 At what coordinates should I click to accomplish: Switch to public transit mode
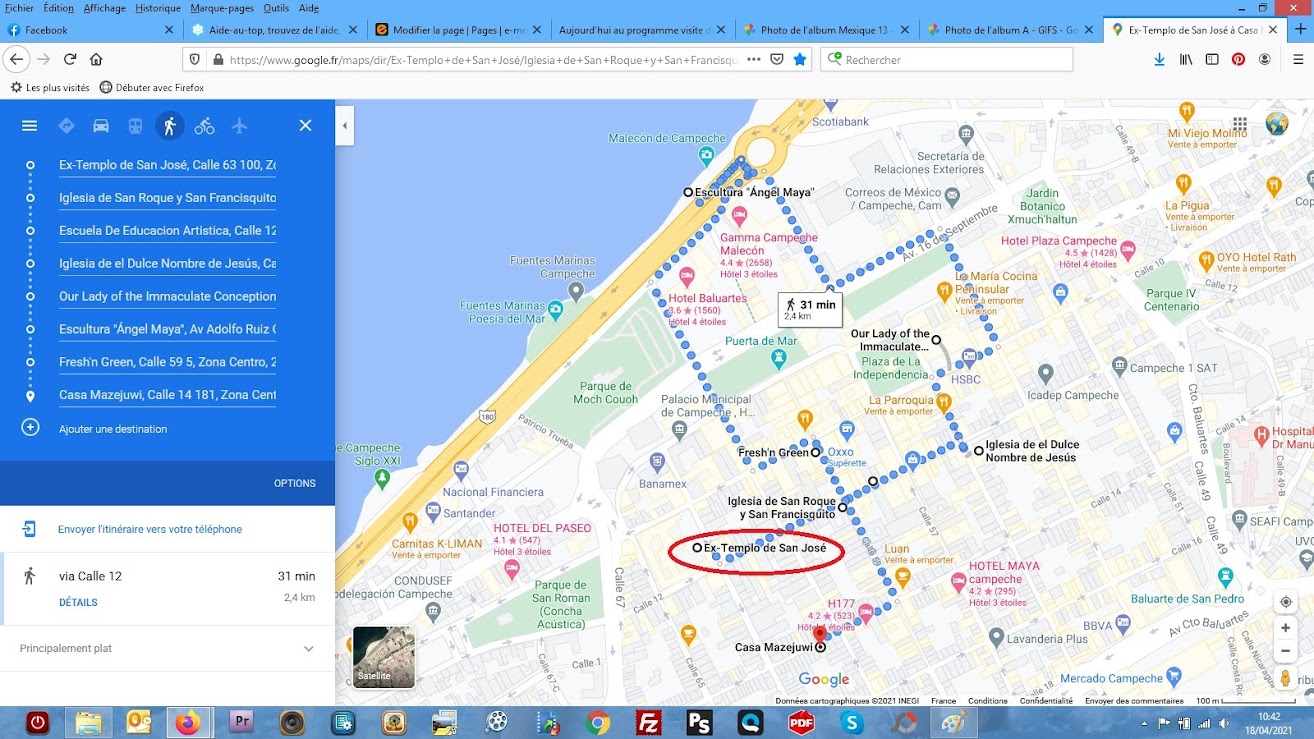135,126
